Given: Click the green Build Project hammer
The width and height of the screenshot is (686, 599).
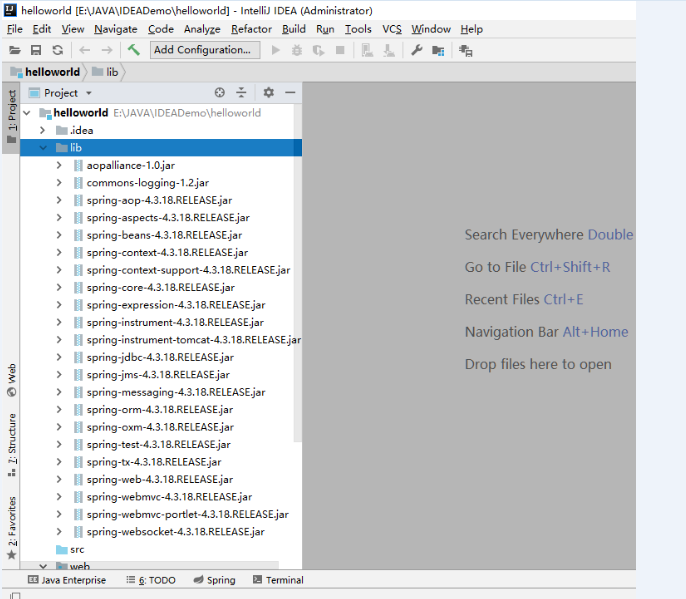Looking at the screenshot, I should tap(133, 49).
